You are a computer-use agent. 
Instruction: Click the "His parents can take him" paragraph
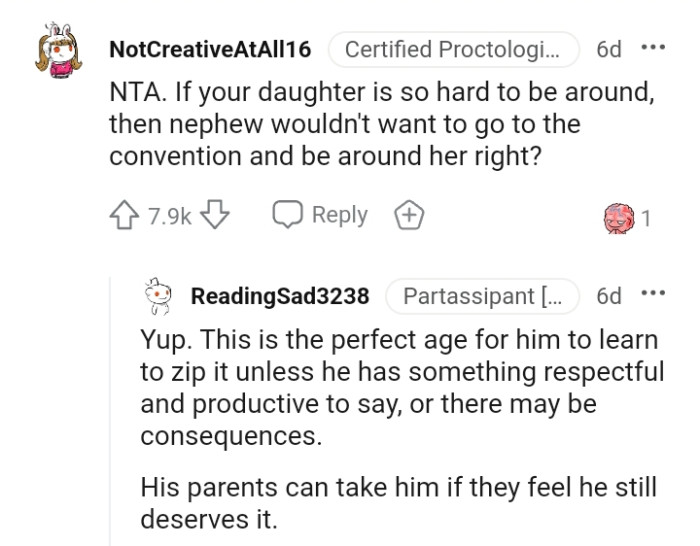pos(399,503)
